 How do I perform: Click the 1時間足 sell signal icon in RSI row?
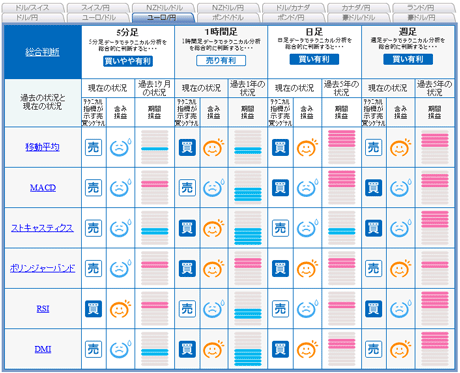[187, 309]
